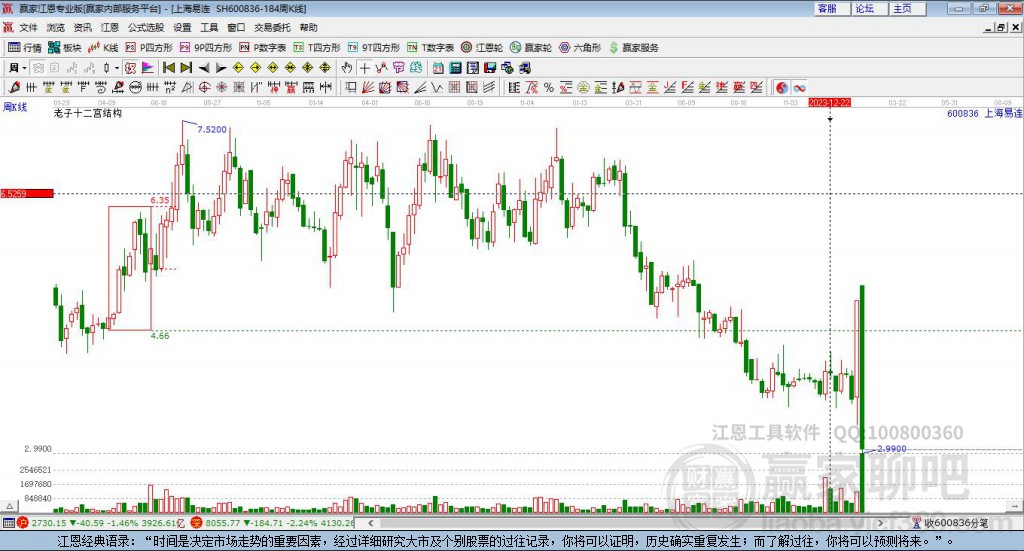Open the 江恩 menu
Image resolution: width=1024 pixels, height=551 pixels.
point(110,27)
